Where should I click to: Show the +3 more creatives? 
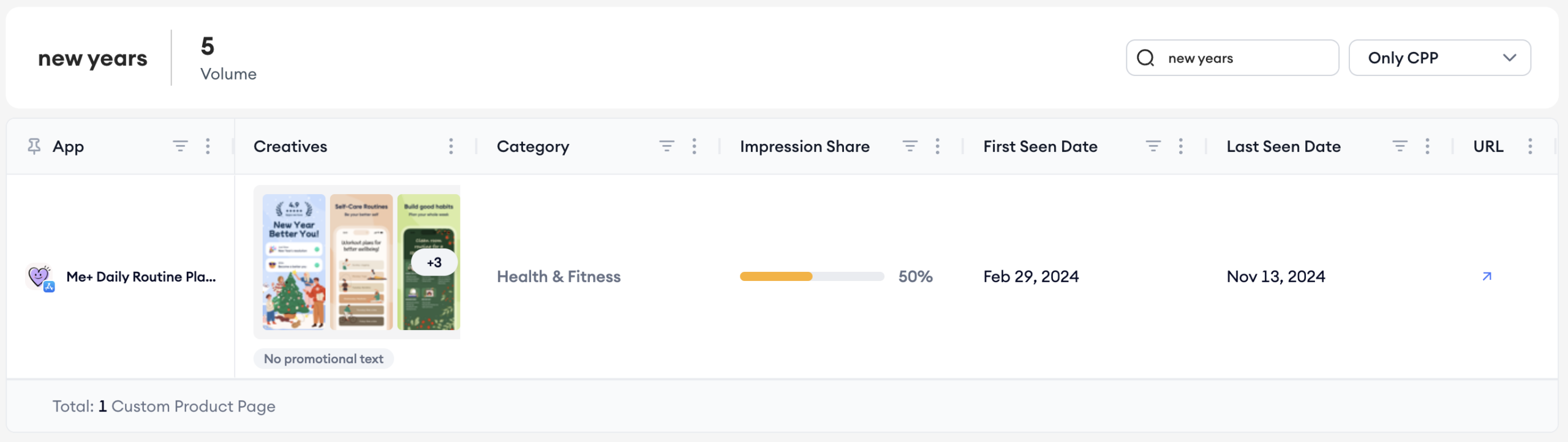click(434, 263)
